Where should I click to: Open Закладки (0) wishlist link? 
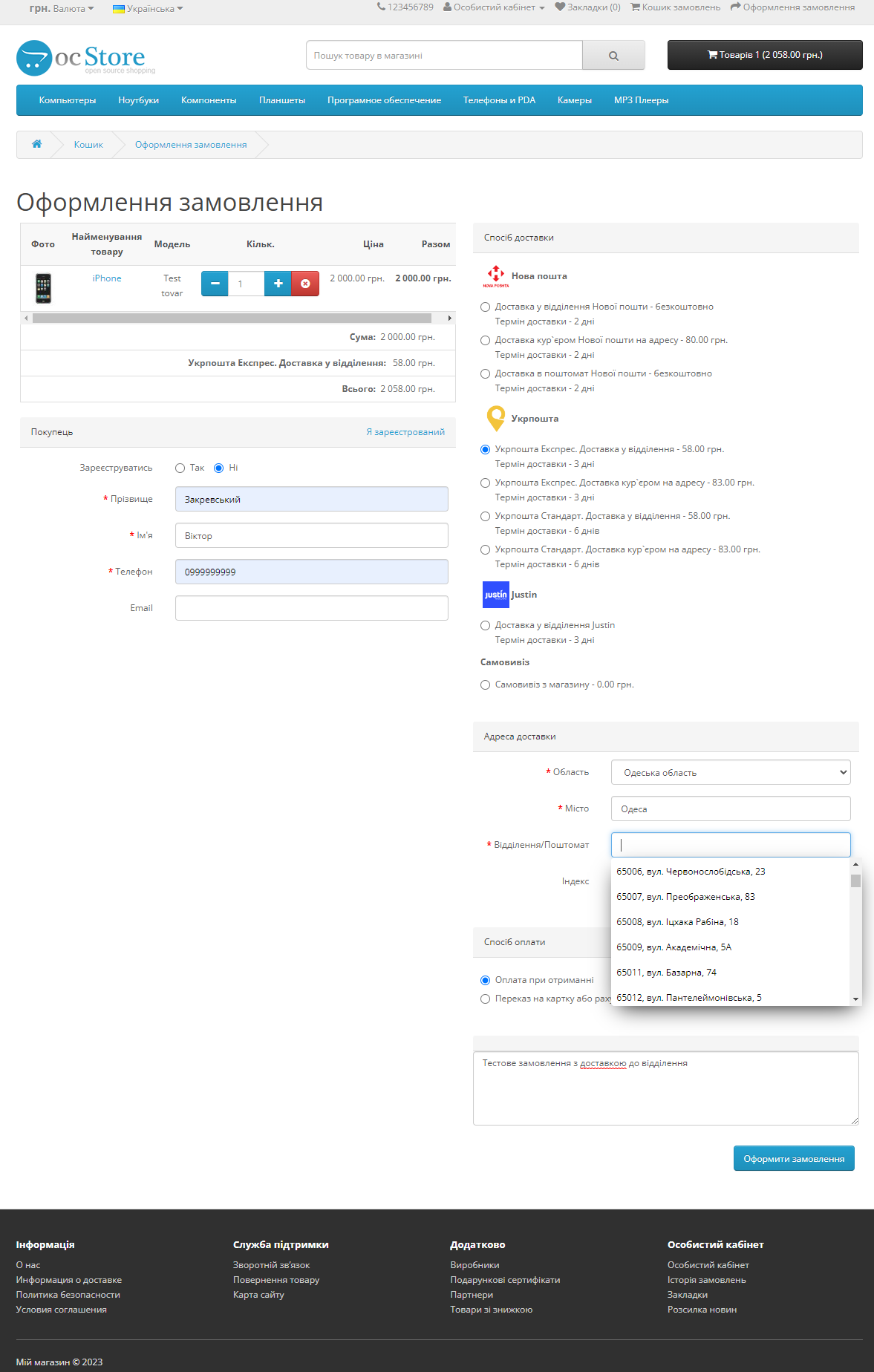tap(587, 7)
